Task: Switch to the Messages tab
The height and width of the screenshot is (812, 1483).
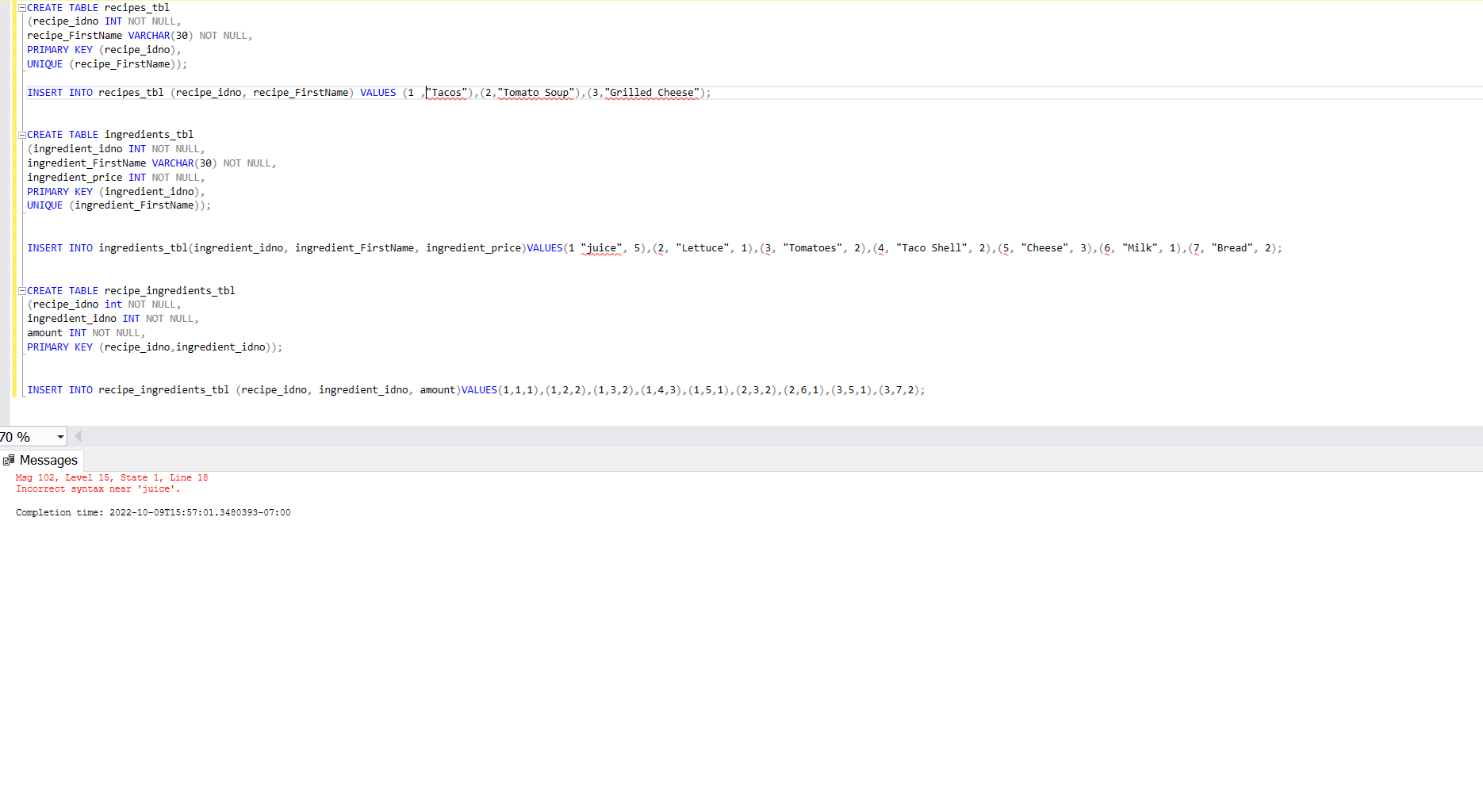Action: (x=41, y=460)
